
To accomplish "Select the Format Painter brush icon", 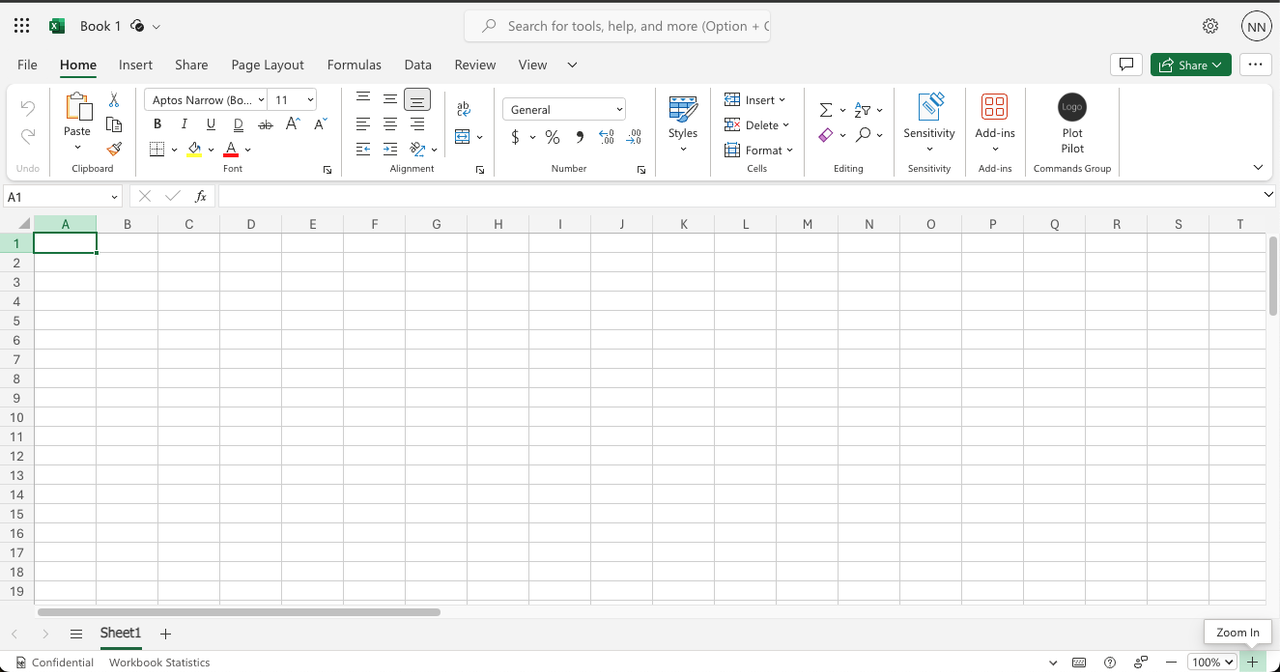I will [114, 149].
